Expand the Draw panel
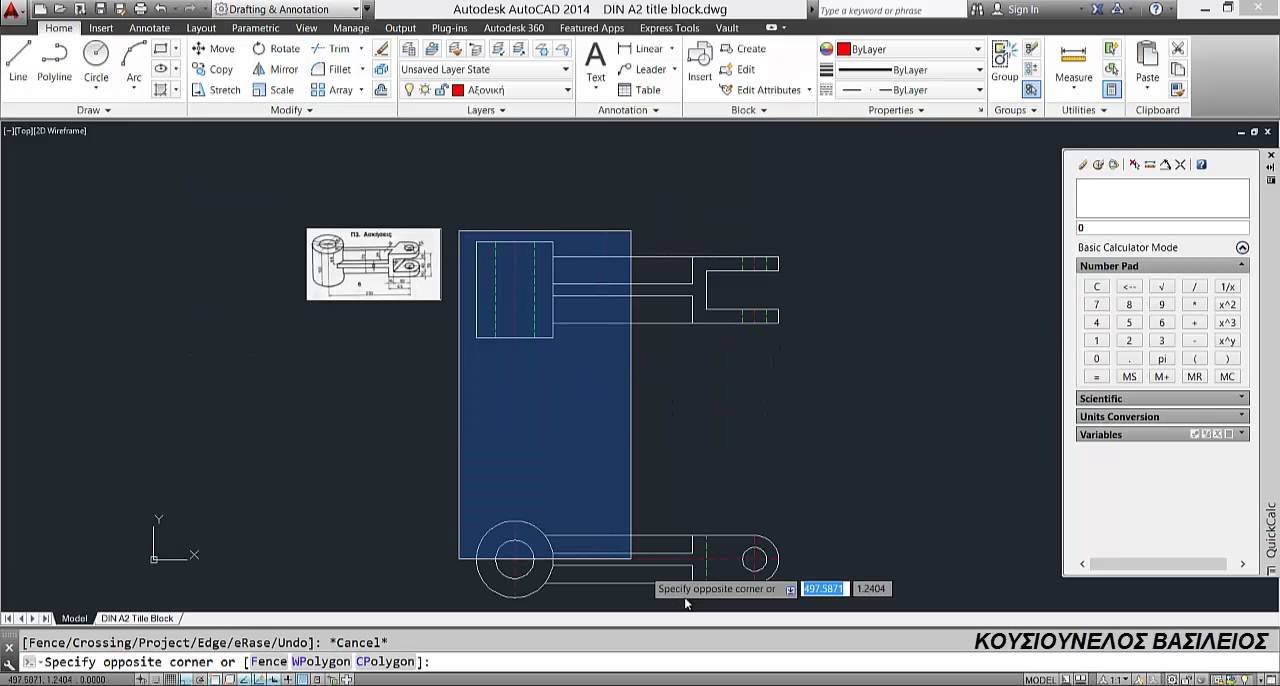This screenshot has height=686, width=1280. [94, 110]
